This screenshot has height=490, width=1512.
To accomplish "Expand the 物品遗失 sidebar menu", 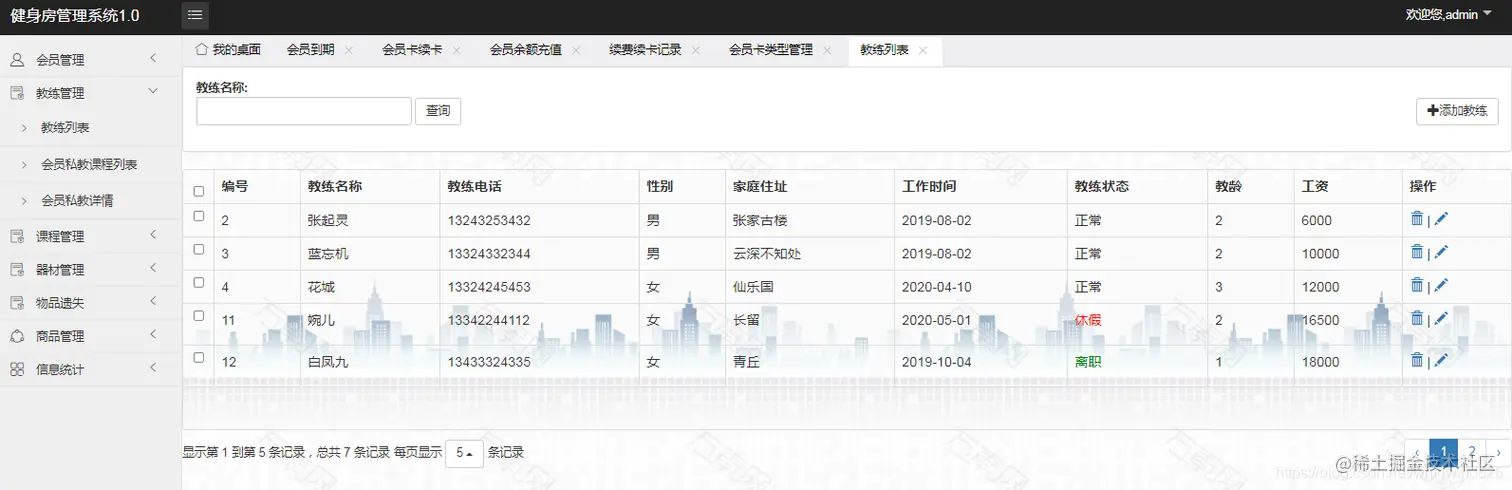I will pos(153,302).
